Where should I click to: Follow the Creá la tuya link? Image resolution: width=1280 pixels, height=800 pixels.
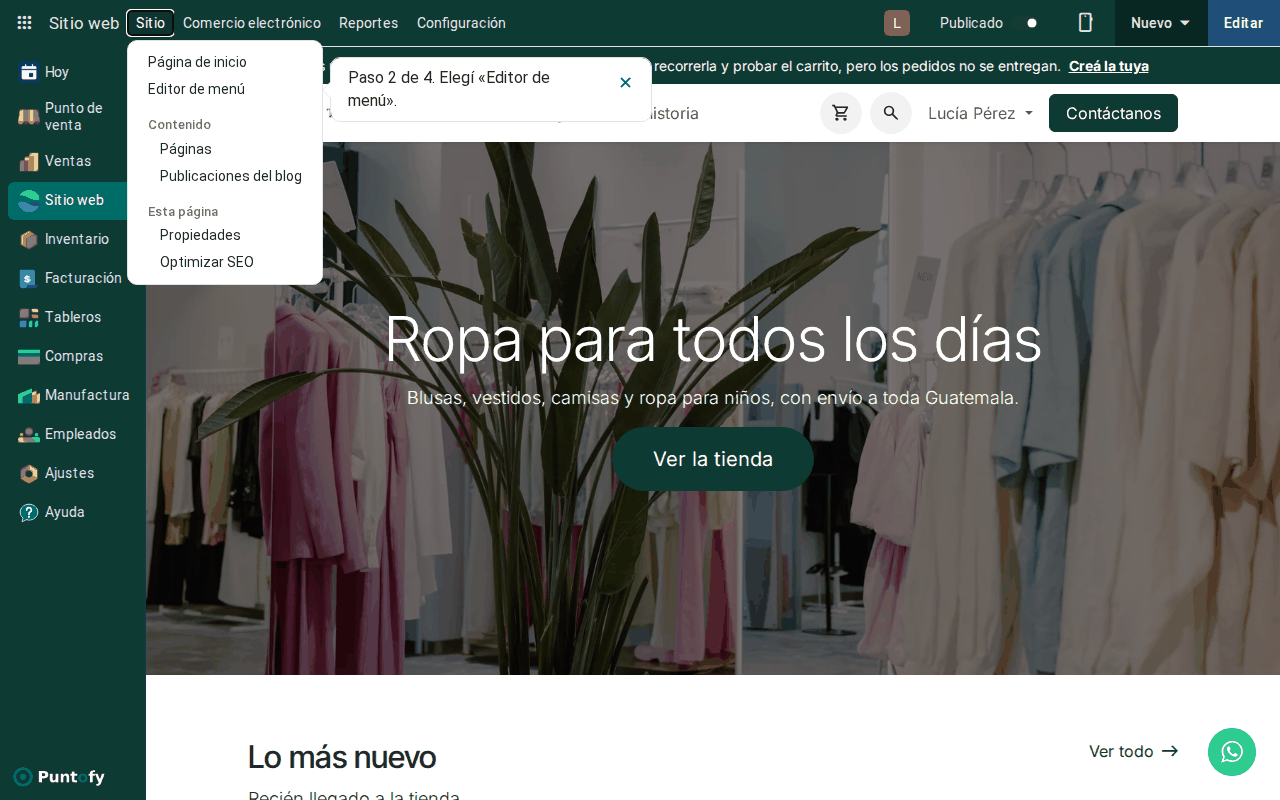tap(1109, 66)
